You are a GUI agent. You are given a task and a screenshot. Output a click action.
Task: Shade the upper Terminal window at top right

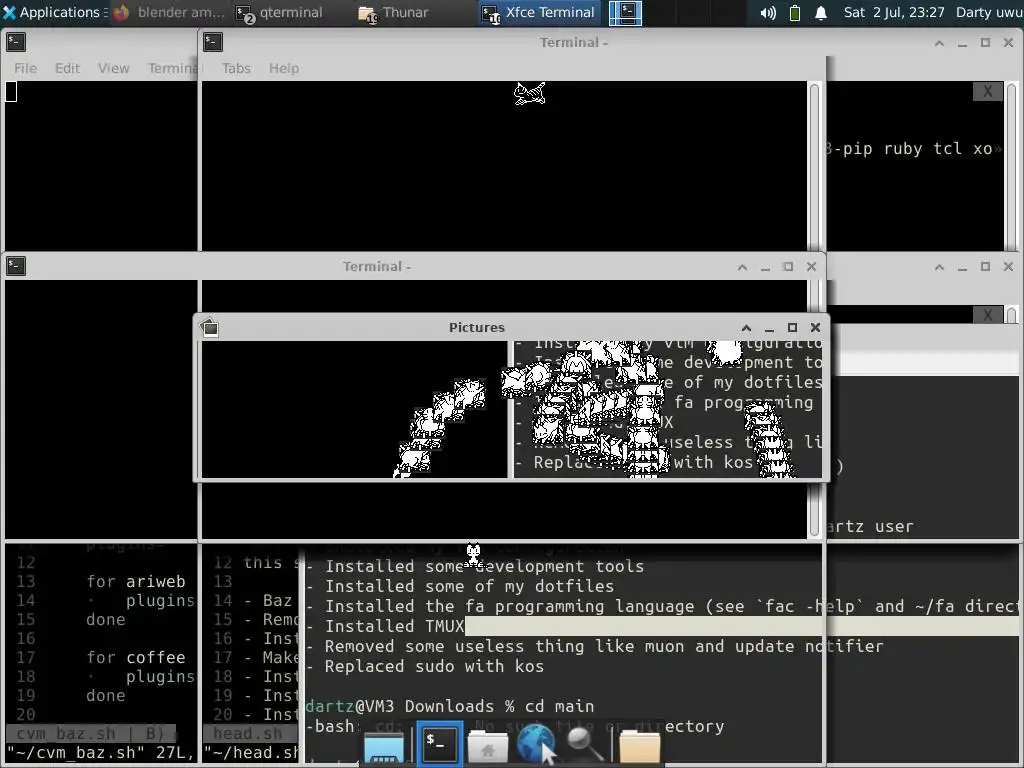pos(939,42)
